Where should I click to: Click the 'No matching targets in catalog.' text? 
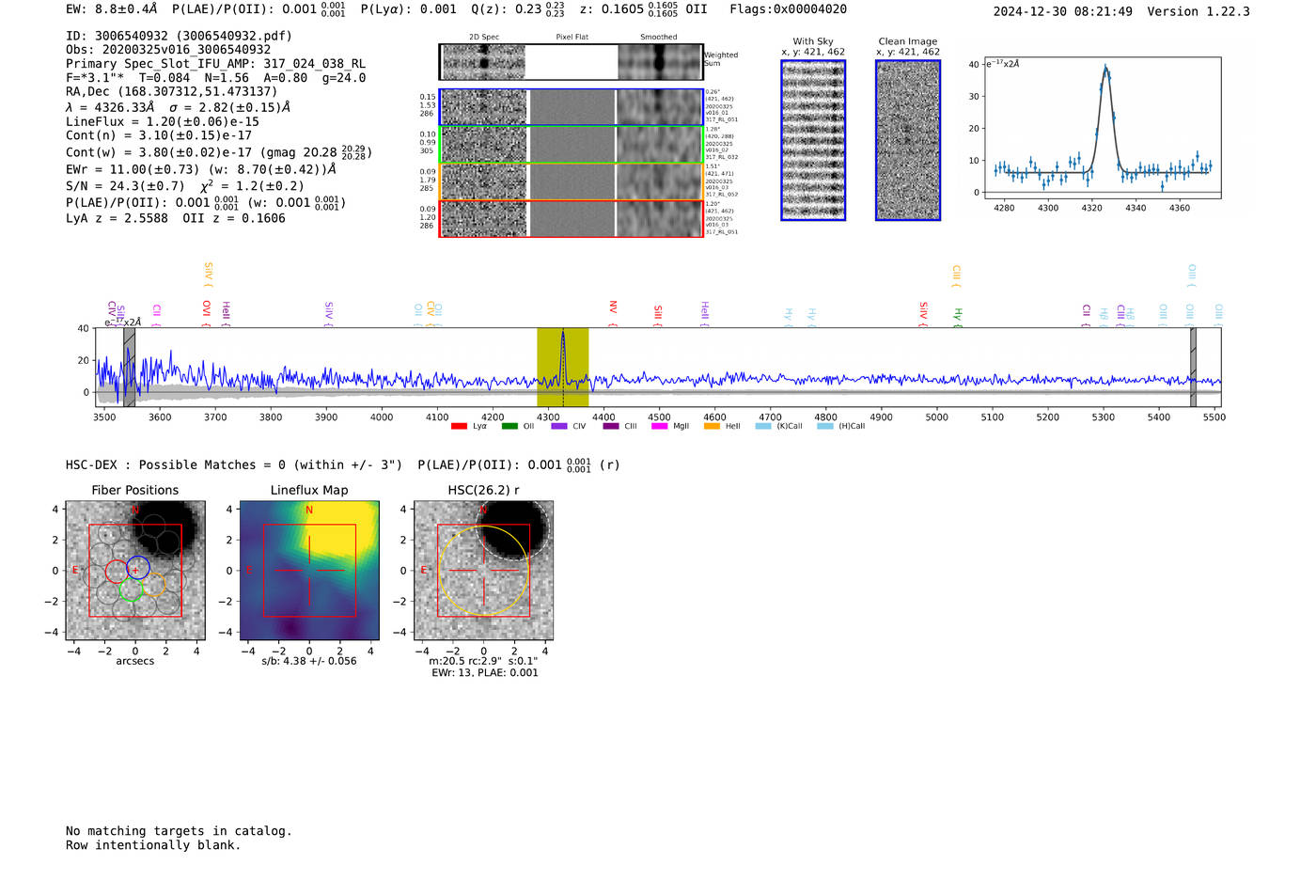click(x=179, y=831)
